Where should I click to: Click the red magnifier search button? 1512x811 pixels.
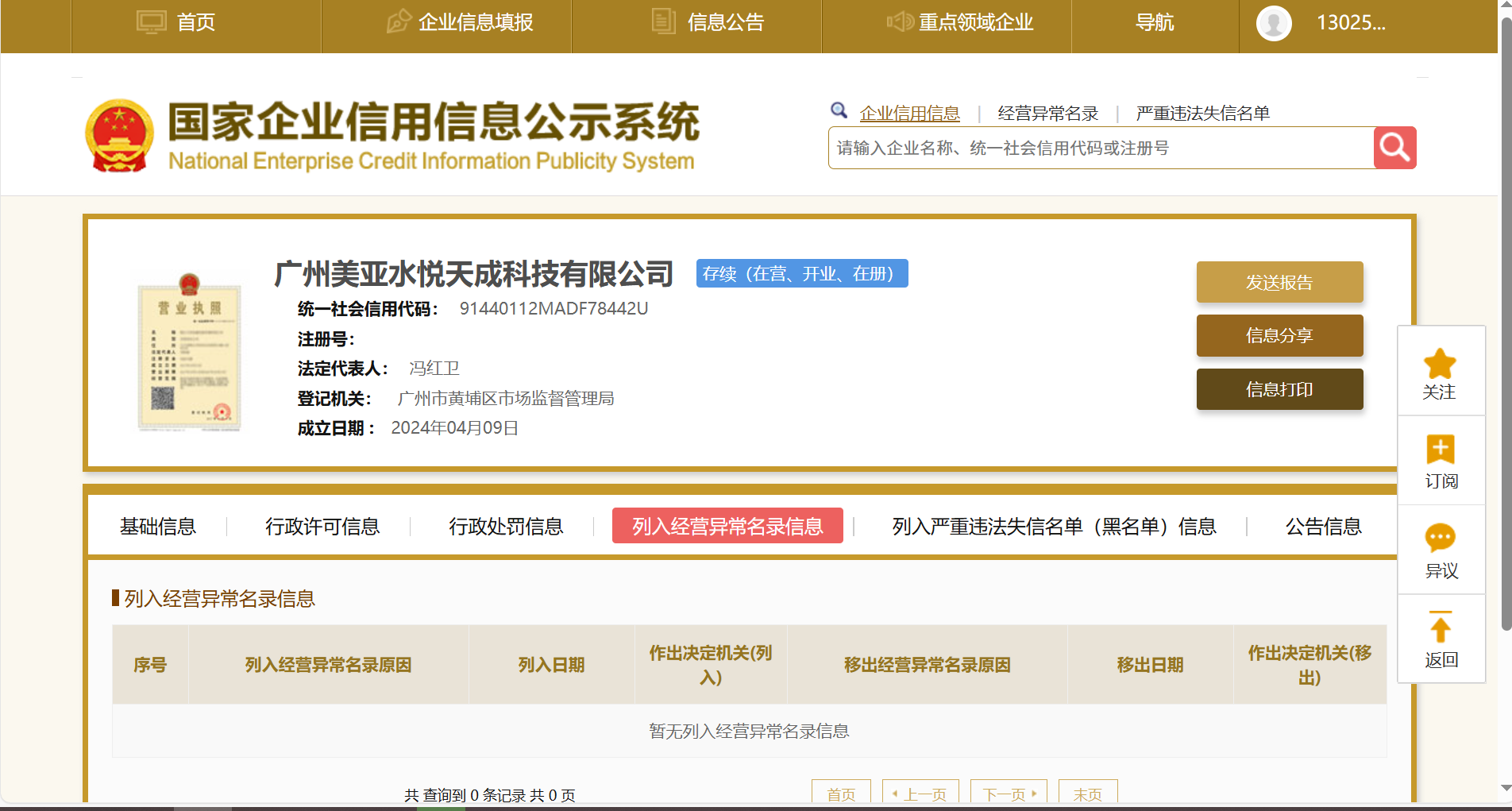[x=1394, y=148]
